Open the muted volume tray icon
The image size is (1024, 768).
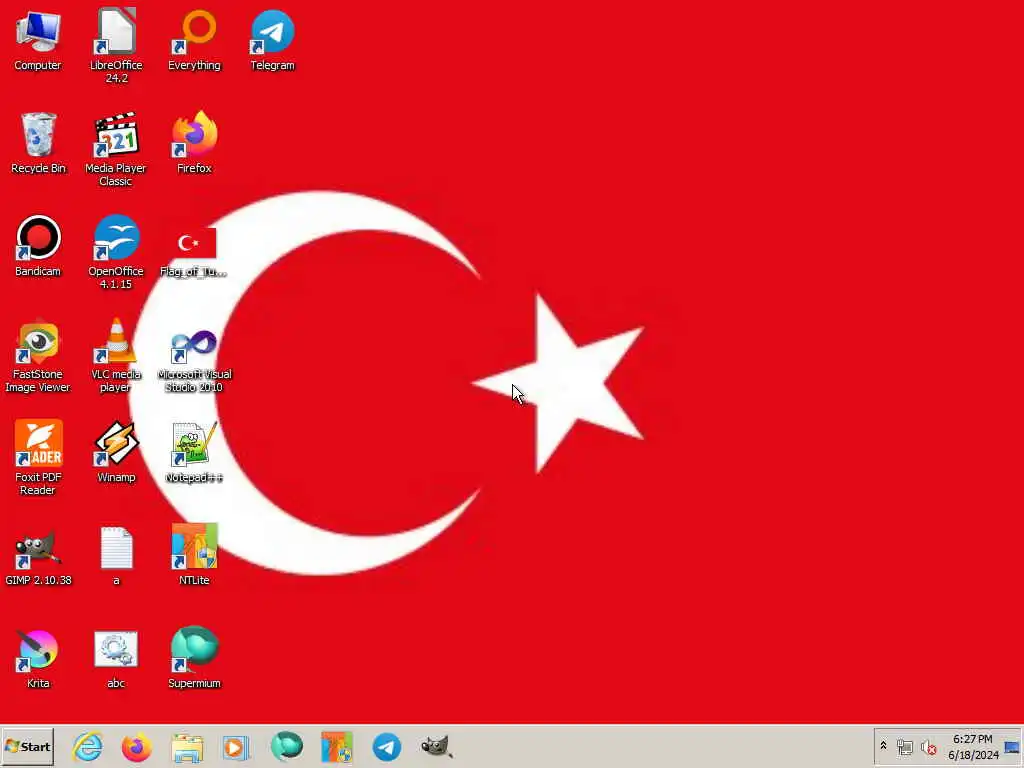929,747
